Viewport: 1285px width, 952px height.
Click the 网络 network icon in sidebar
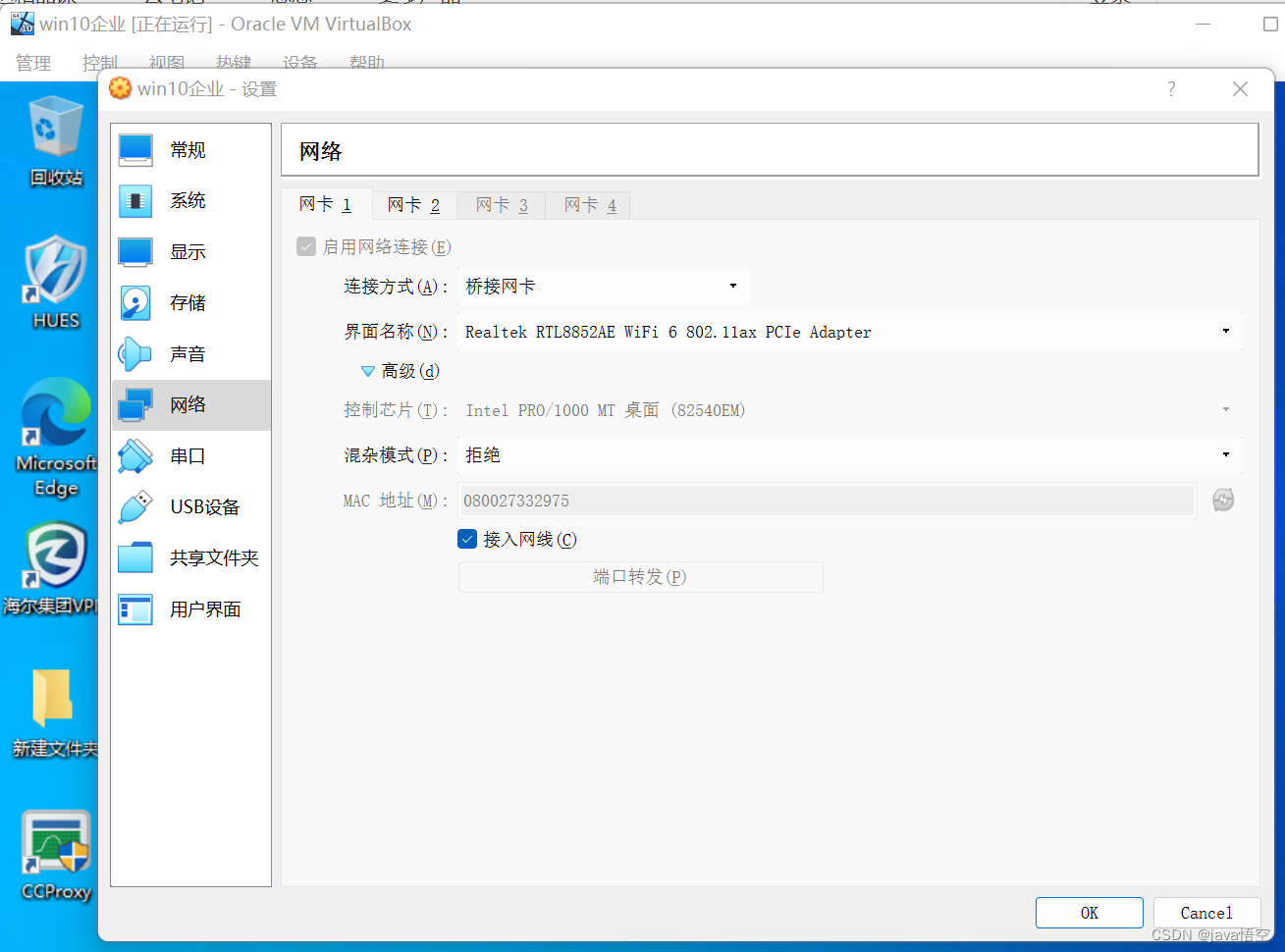point(135,404)
